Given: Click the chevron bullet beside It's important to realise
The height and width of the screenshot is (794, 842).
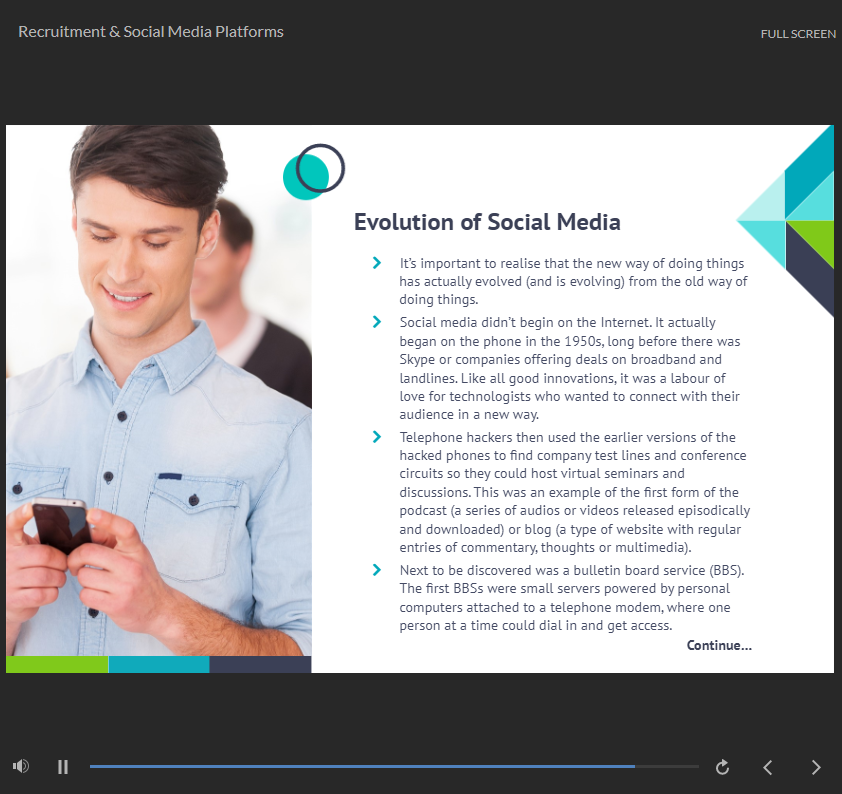Looking at the screenshot, I should [x=377, y=263].
